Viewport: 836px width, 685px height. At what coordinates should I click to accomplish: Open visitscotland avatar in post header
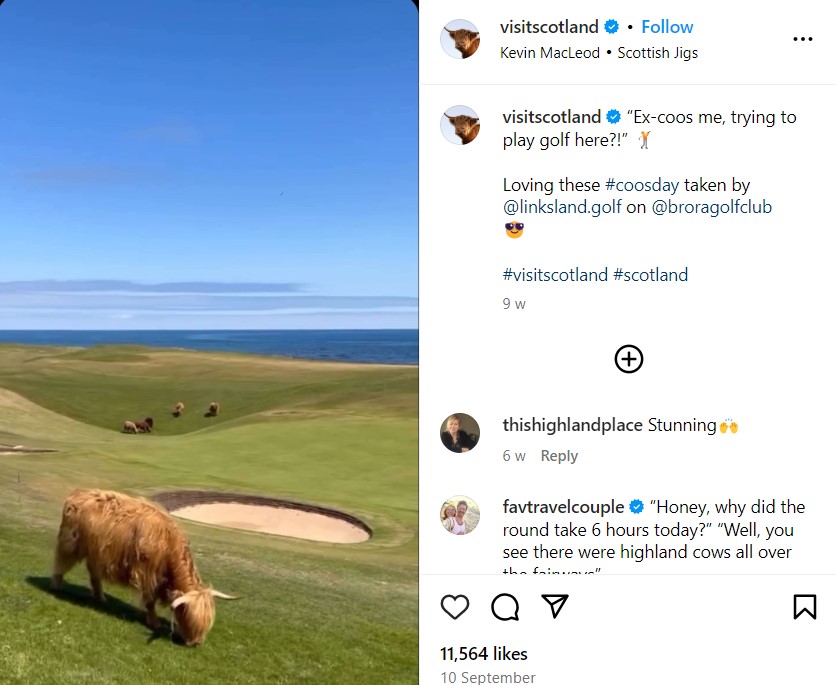click(460, 39)
